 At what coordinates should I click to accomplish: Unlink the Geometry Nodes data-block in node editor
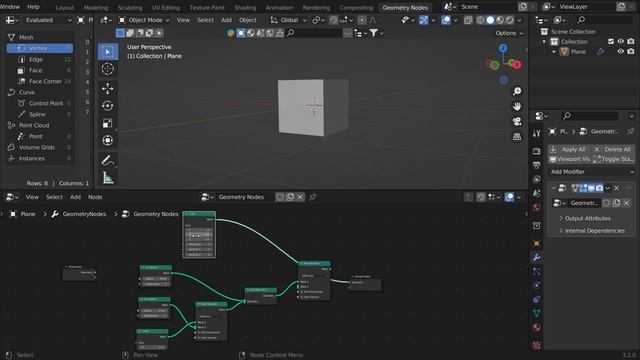[300, 197]
